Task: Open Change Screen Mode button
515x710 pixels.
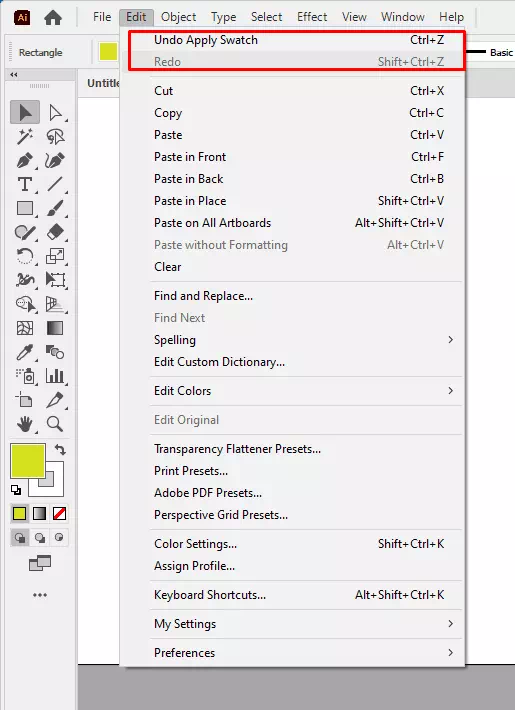Action: coord(40,563)
